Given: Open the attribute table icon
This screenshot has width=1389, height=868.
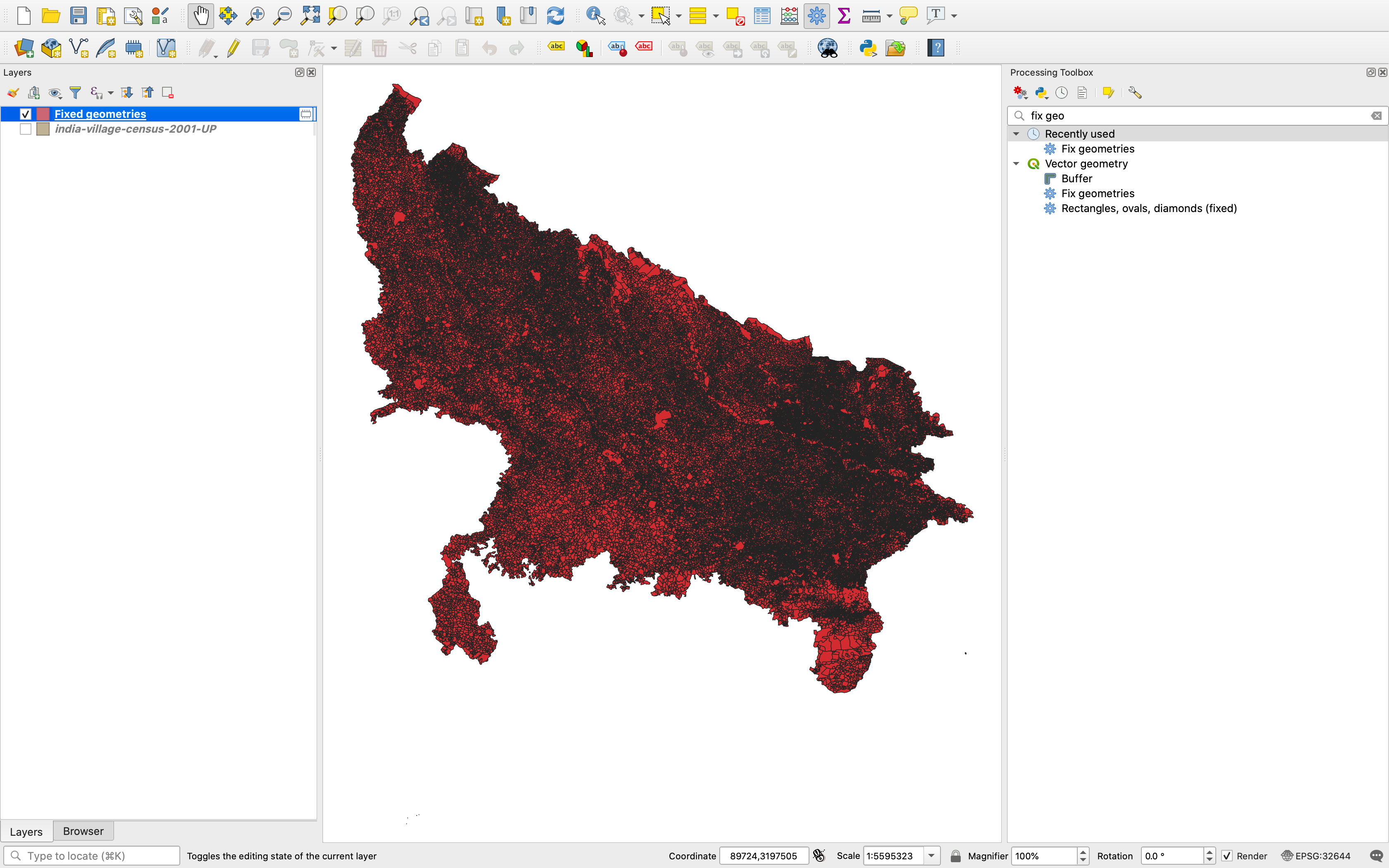Looking at the screenshot, I should [761, 16].
